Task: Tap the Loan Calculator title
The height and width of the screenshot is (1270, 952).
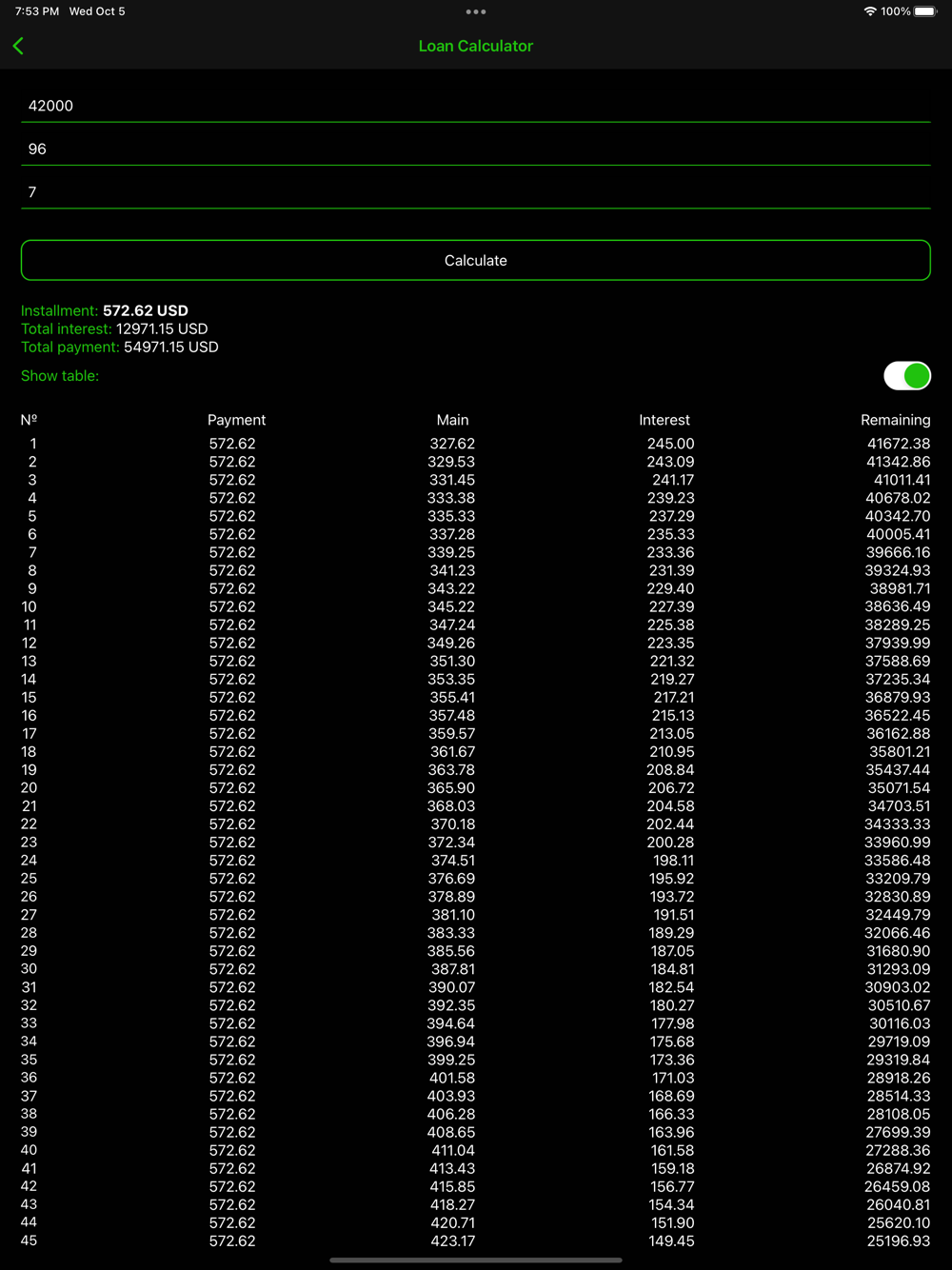Action: tap(476, 46)
